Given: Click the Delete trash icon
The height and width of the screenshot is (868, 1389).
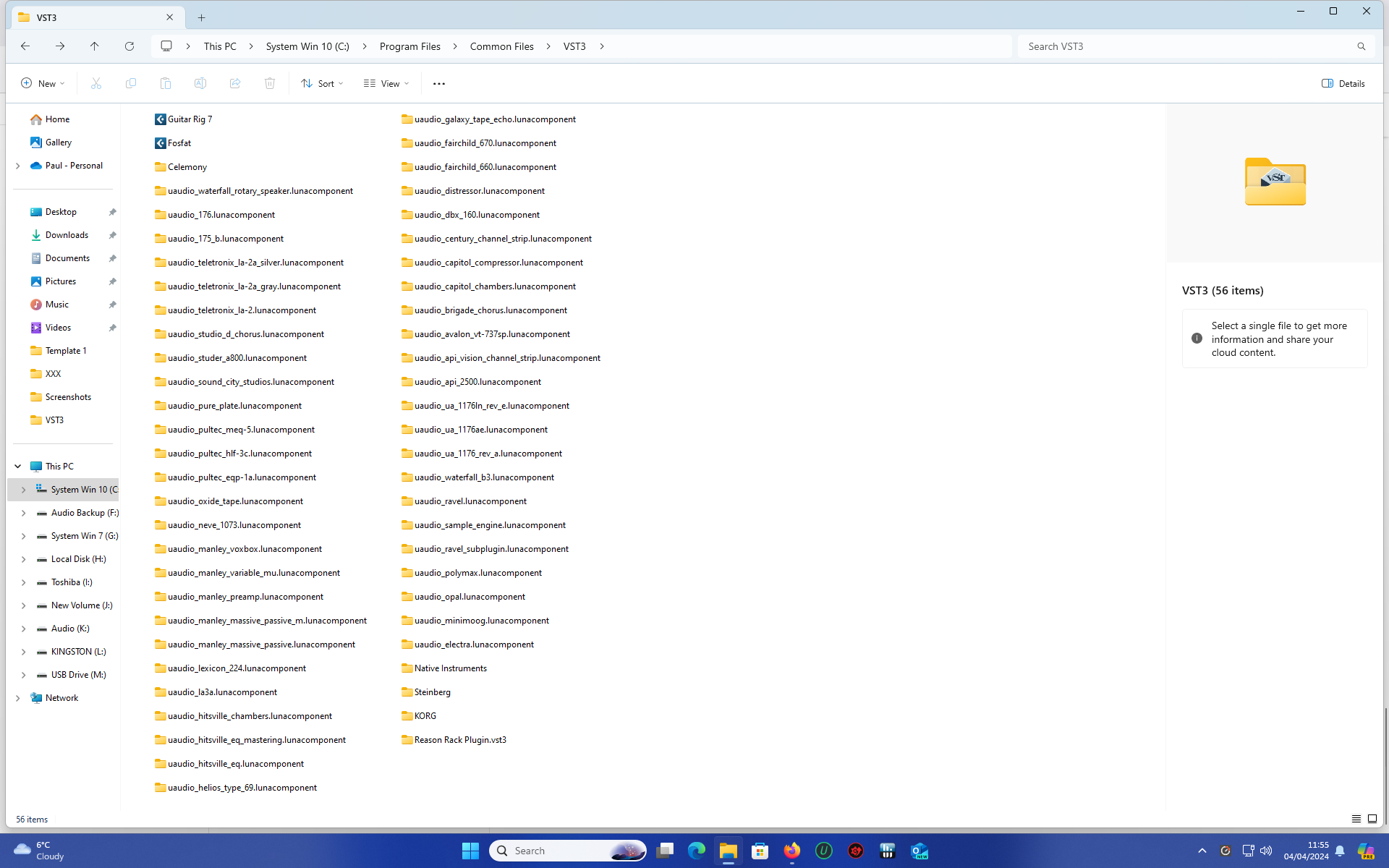Looking at the screenshot, I should coord(270,83).
